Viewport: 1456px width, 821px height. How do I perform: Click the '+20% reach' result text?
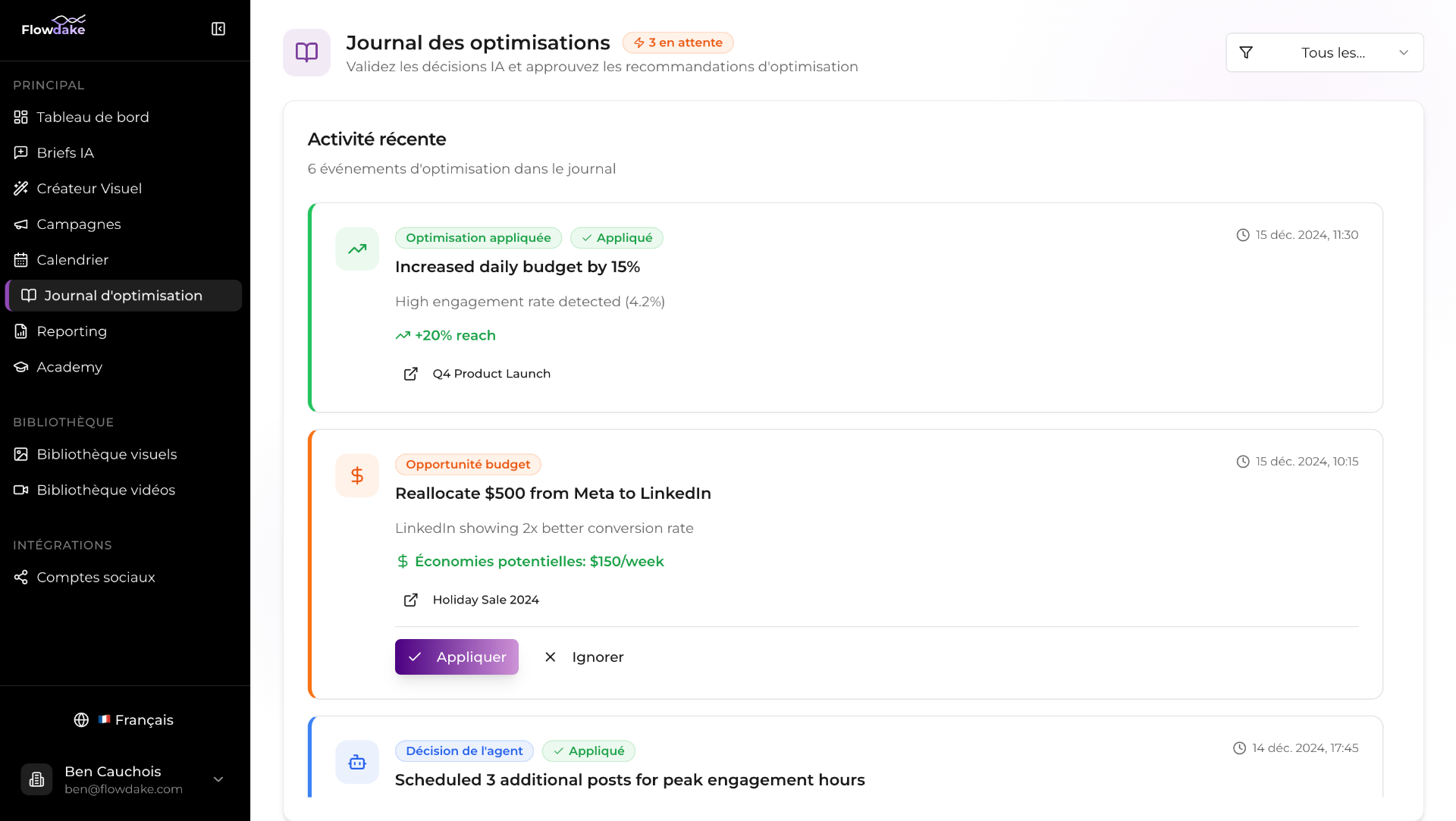[455, 335]
